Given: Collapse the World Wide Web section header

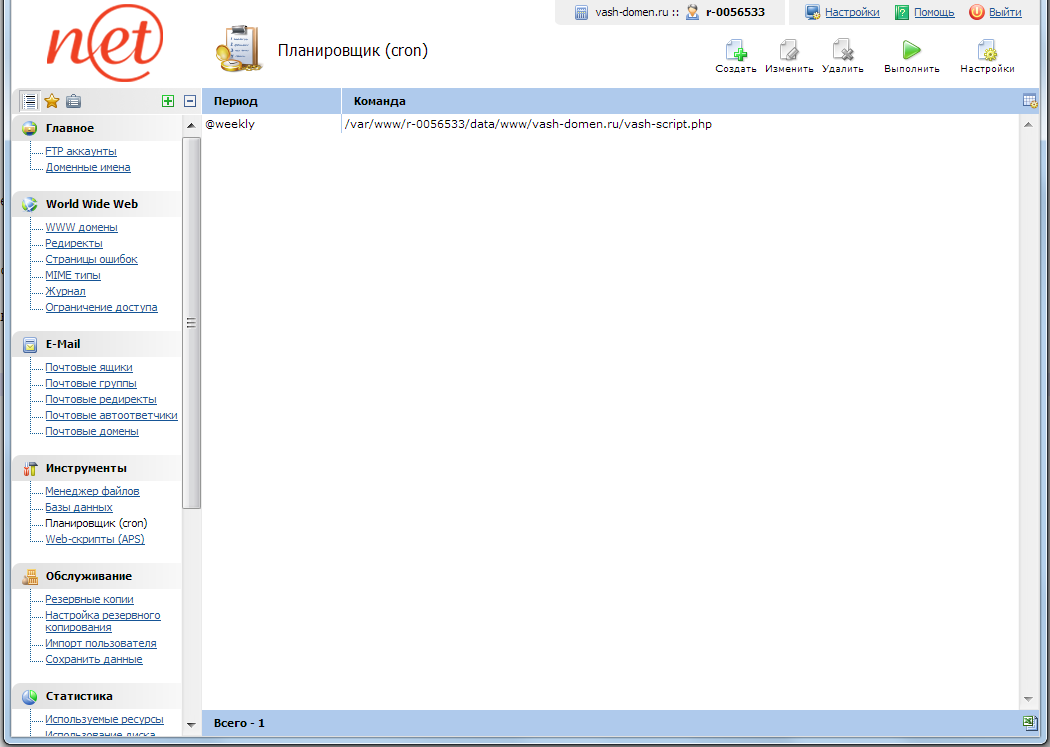Looking at the screenshot, I should [91, 204].
